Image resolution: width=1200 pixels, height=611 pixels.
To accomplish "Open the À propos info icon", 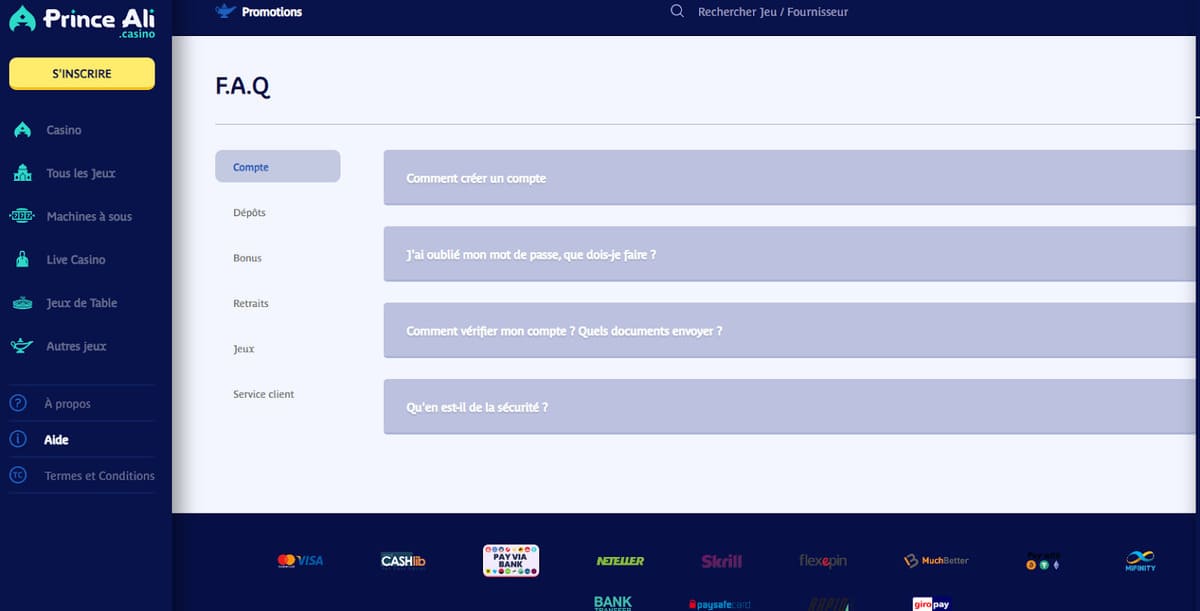I will [x=20, y=402].
